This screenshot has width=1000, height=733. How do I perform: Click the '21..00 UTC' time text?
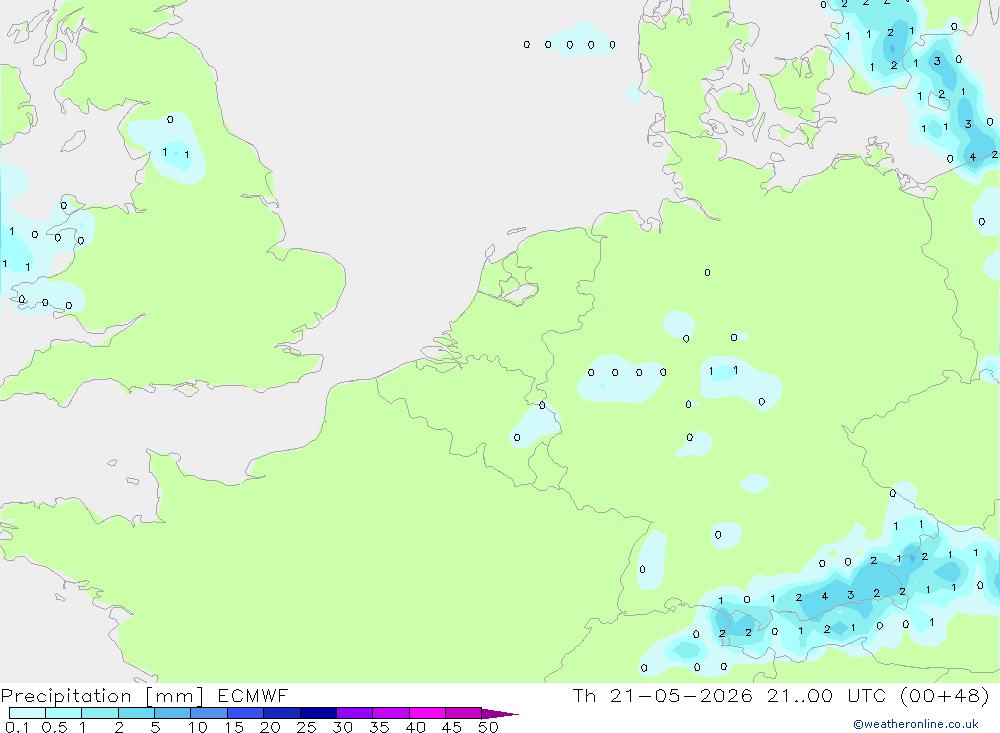(827, 696)
